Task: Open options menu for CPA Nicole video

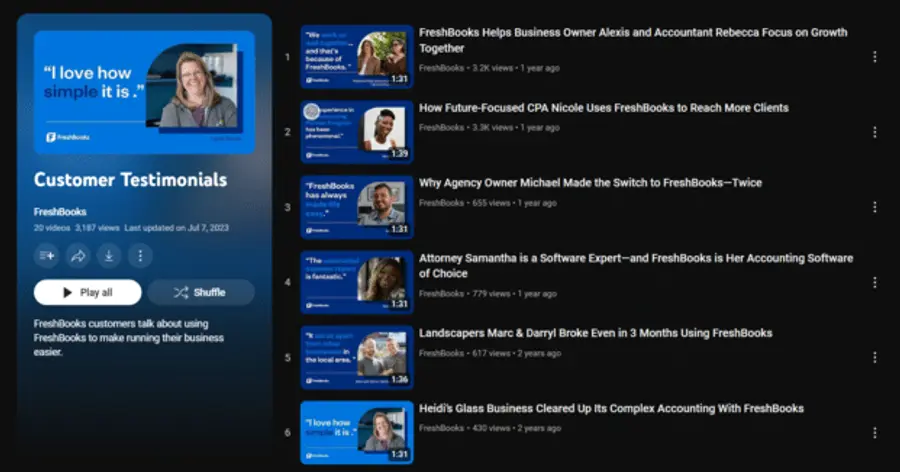Action: coord(875,132)
